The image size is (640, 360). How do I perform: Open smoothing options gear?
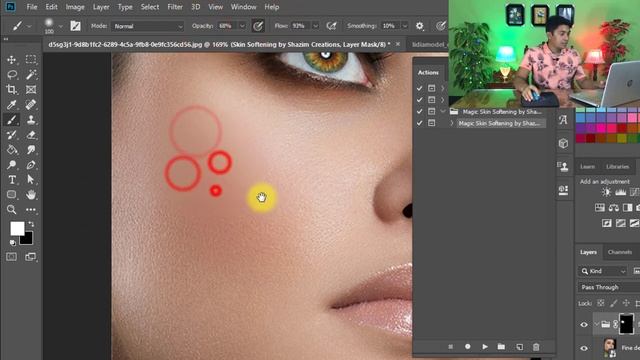(x=419, y=26)
